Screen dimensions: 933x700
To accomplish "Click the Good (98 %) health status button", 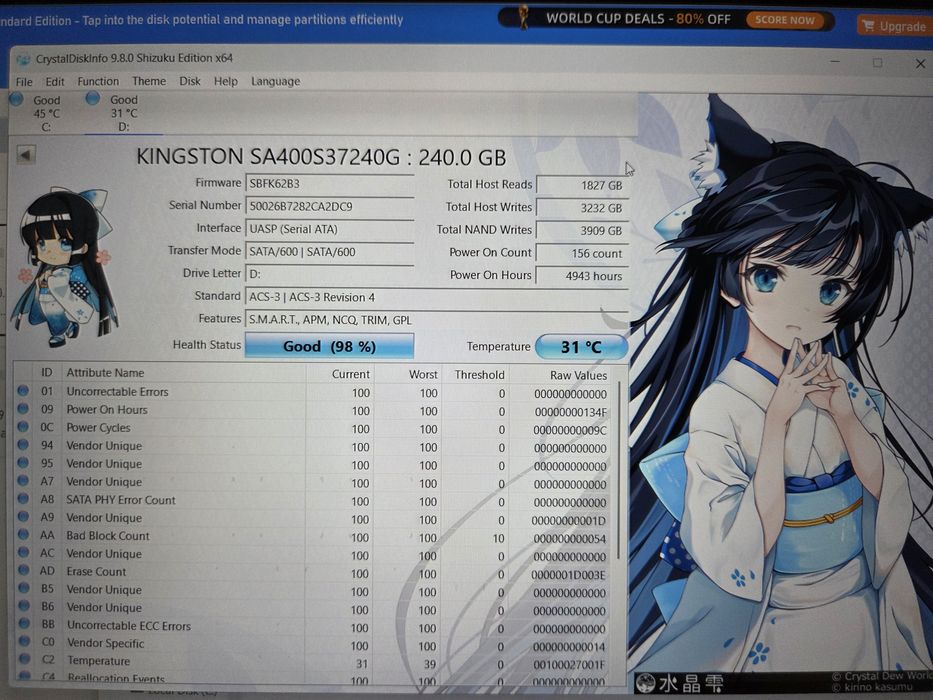I will point(329,346).
